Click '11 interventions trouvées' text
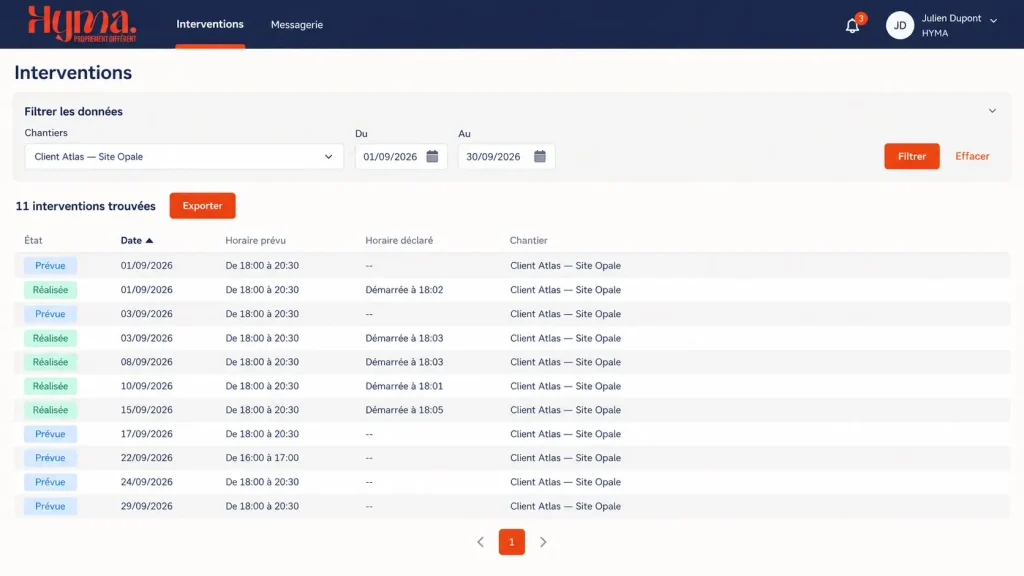The image size is (1024, 576). (86, 206)
